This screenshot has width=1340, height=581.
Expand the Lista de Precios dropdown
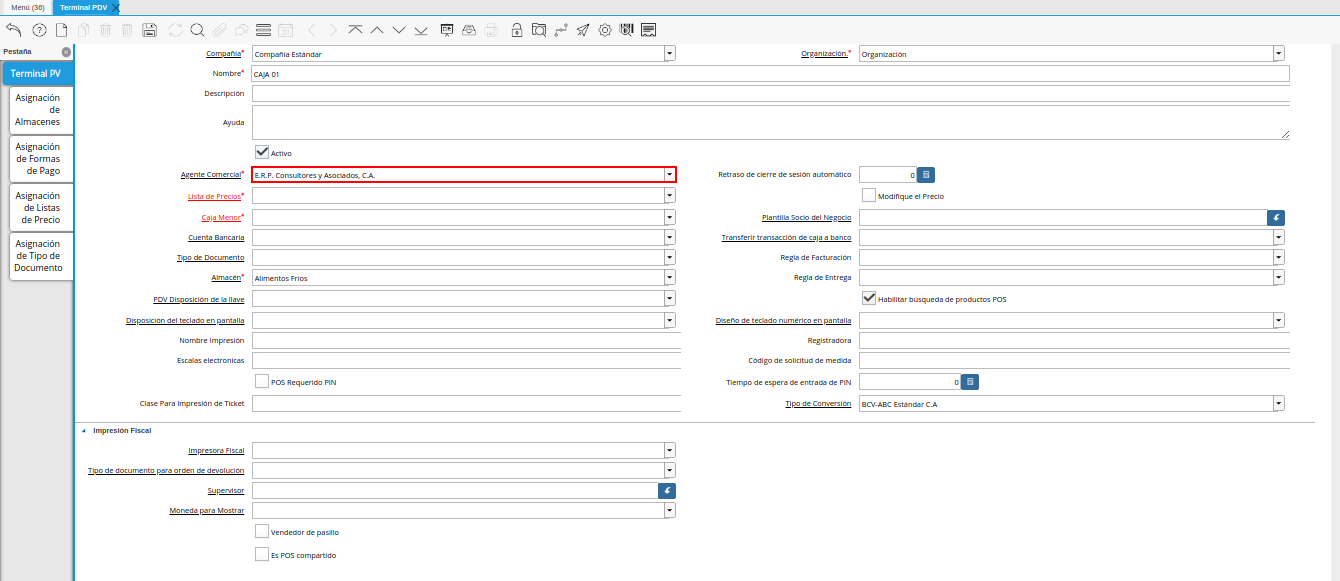pos(668,196)
